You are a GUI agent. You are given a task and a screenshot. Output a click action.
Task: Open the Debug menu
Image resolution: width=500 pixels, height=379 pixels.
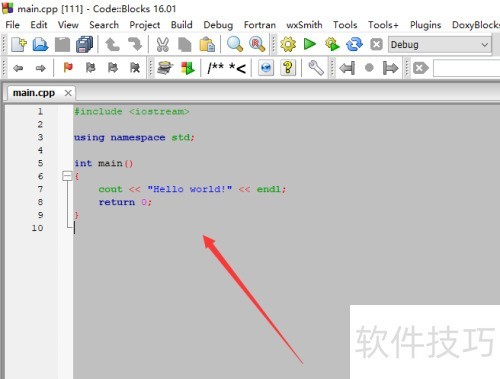(x=218, y=25)
